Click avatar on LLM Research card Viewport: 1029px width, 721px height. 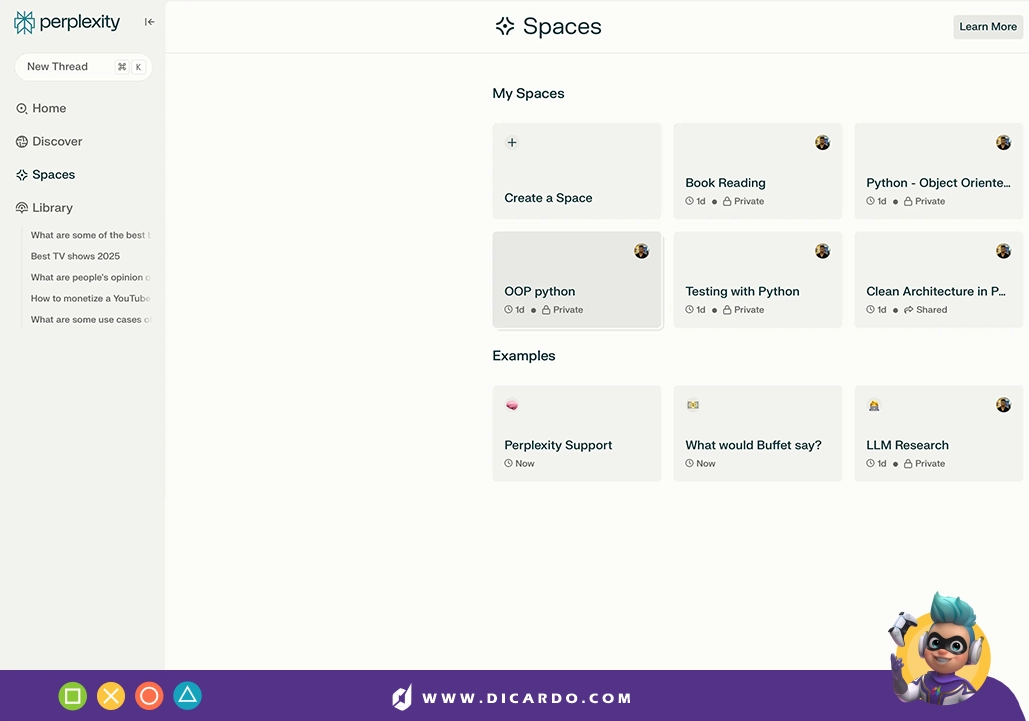[x=1003, y=405]
